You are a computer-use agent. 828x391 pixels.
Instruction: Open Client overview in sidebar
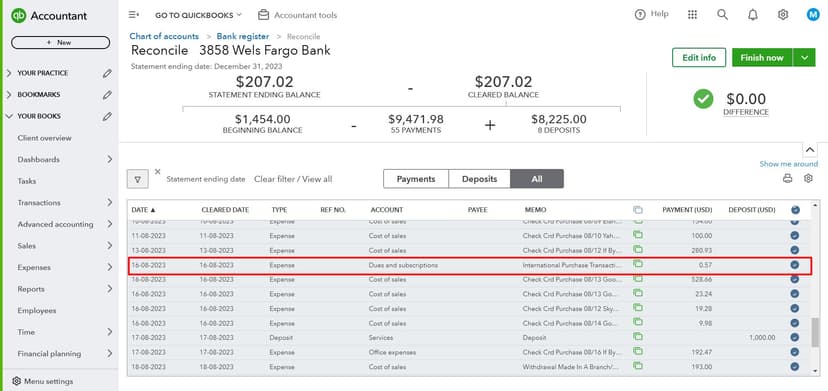coord(44,138)
